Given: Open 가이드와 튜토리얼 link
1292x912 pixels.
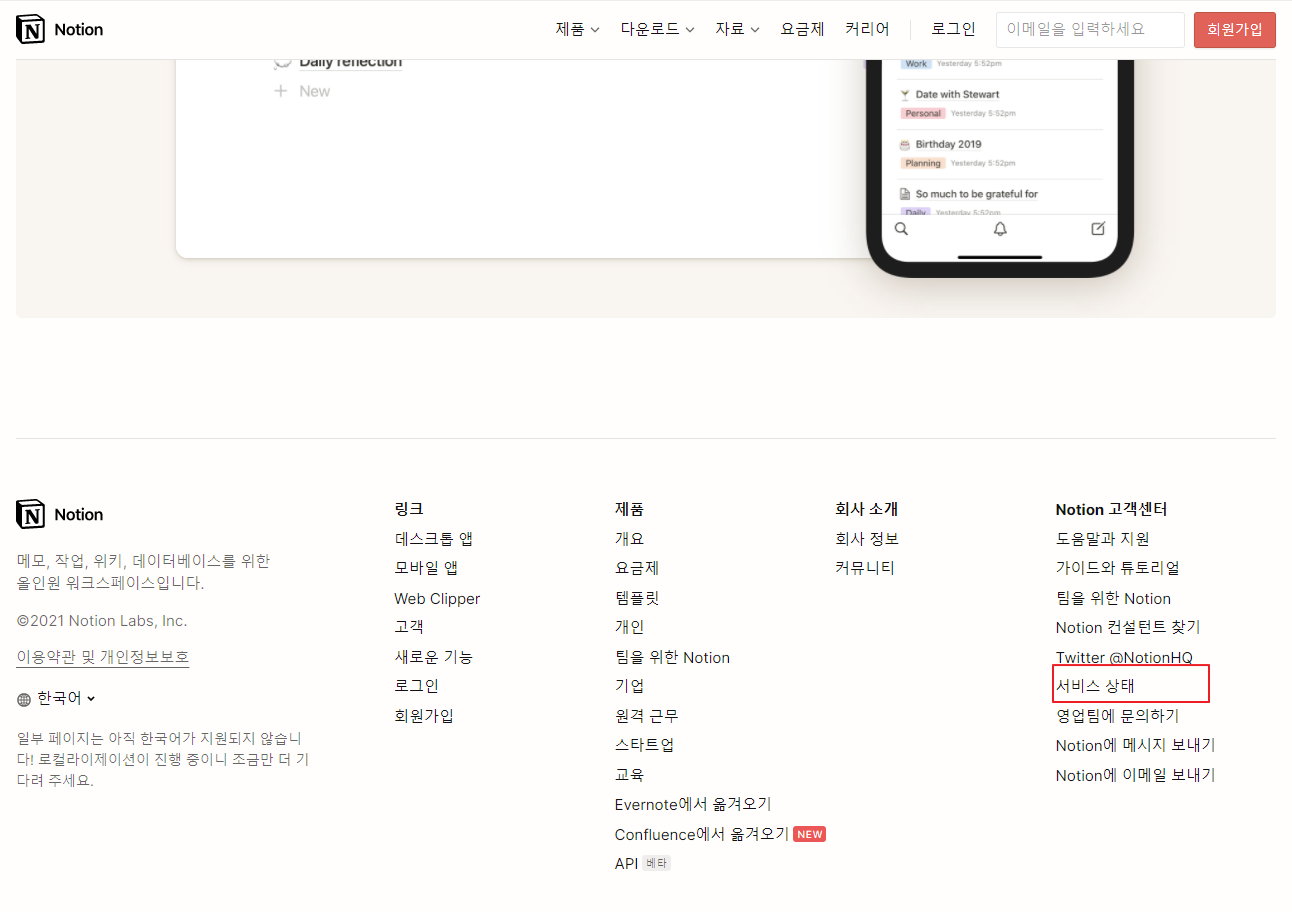Looking at the screenshot, I should 1117,568.
